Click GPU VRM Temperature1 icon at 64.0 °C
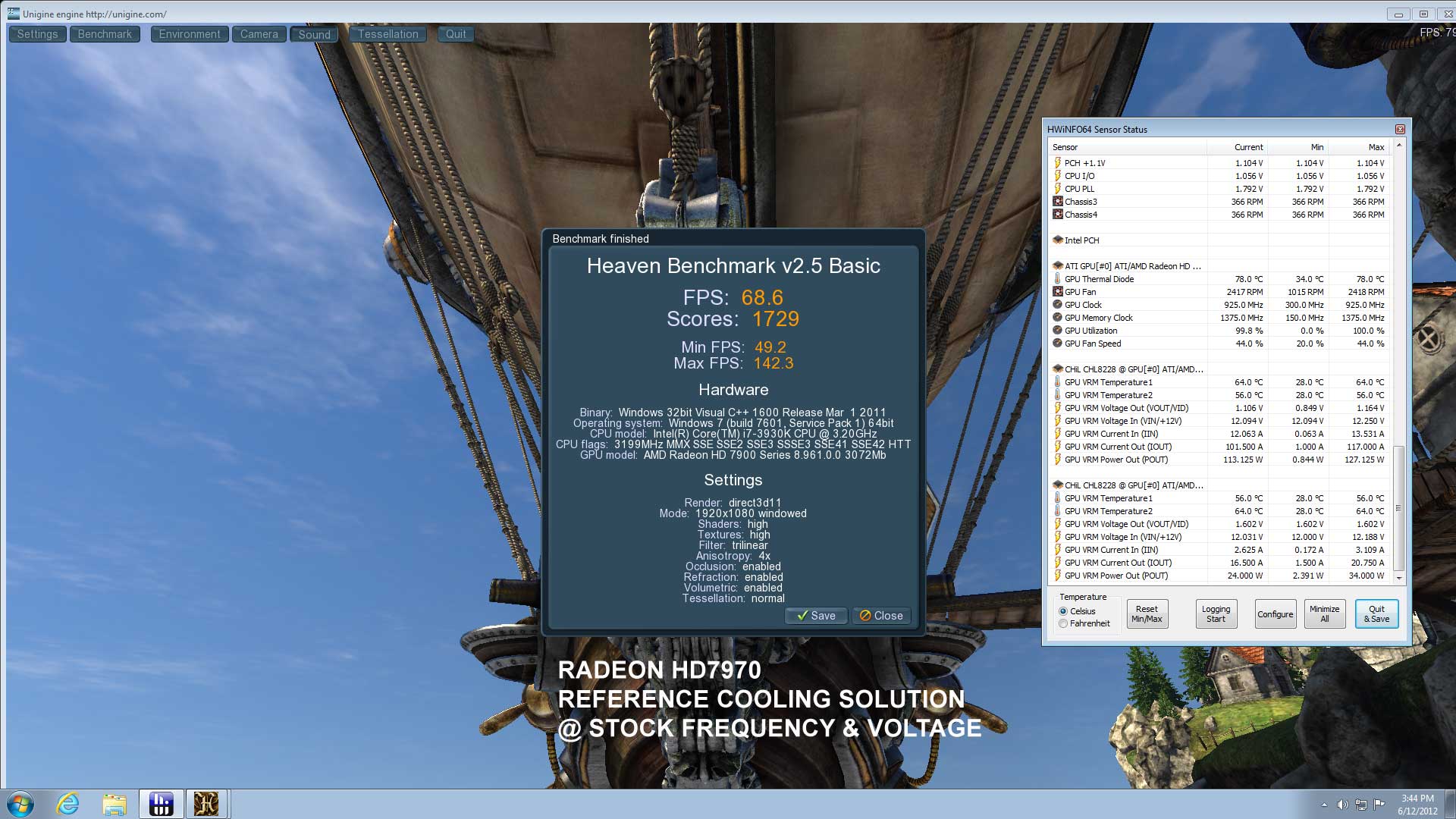The height and width of the screenshot is (819, 1456). point(1057,382)
